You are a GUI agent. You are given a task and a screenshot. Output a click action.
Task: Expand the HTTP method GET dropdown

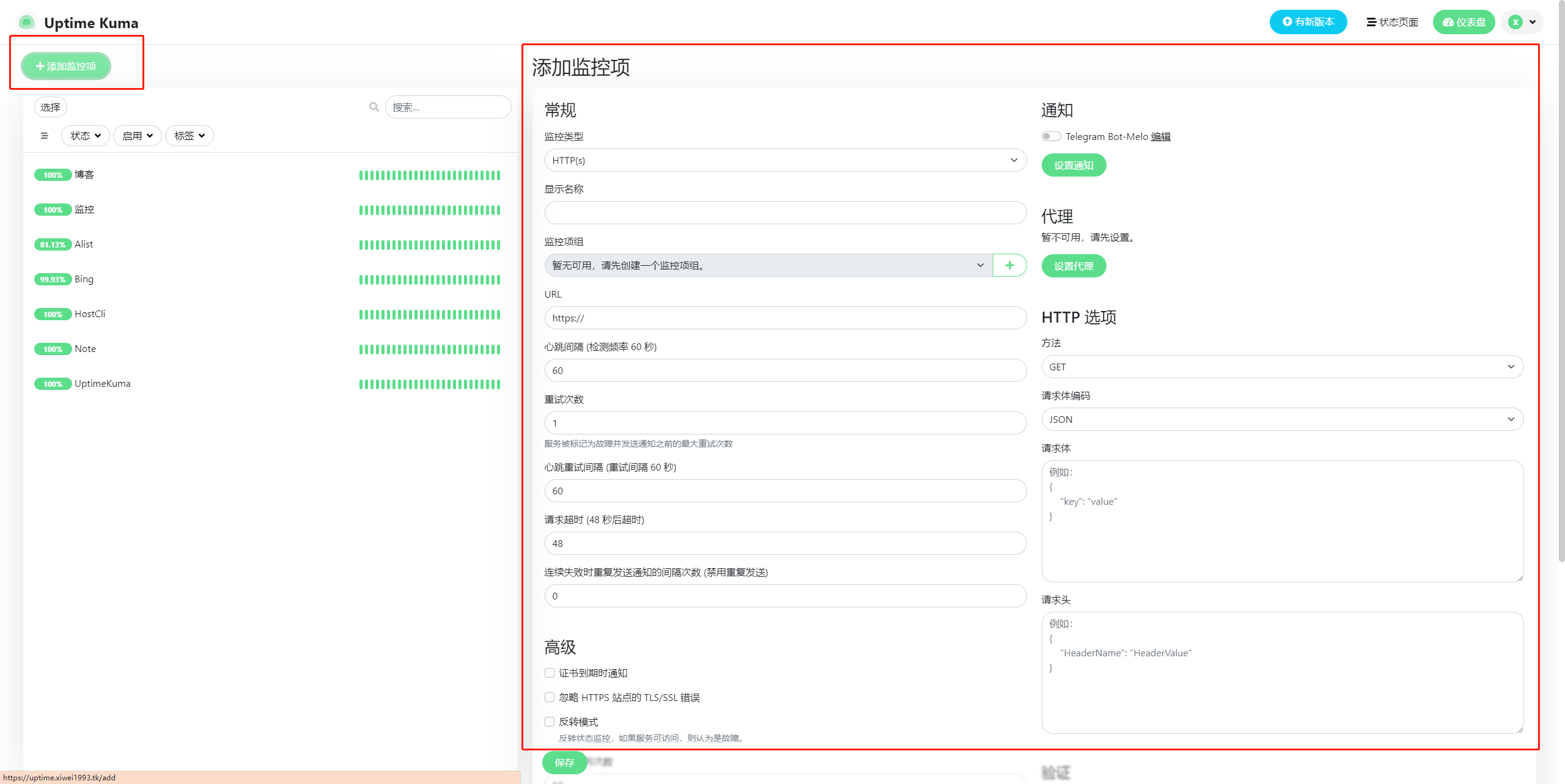point(1282,367)
